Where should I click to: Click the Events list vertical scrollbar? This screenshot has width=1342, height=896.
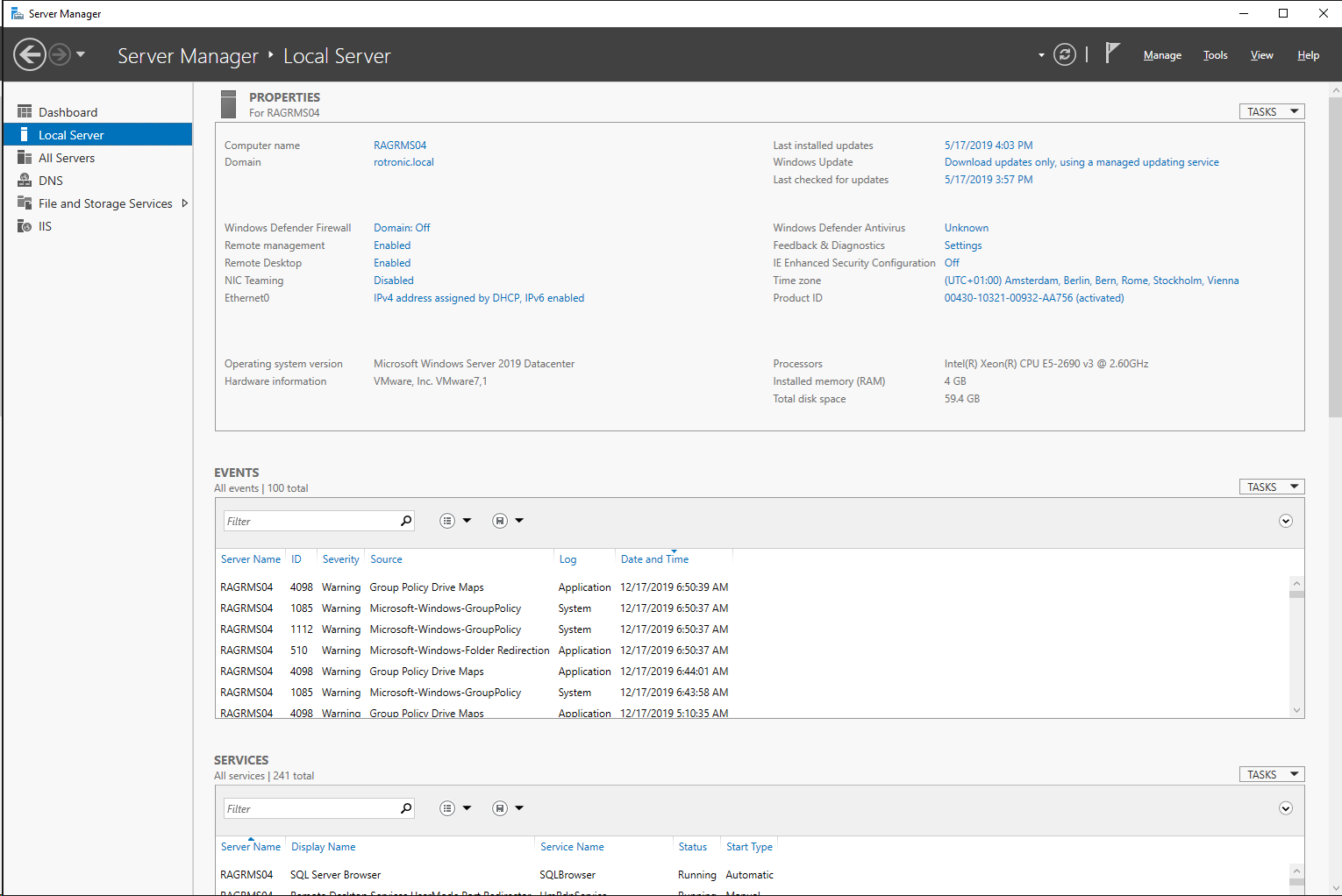[1296, 646]
